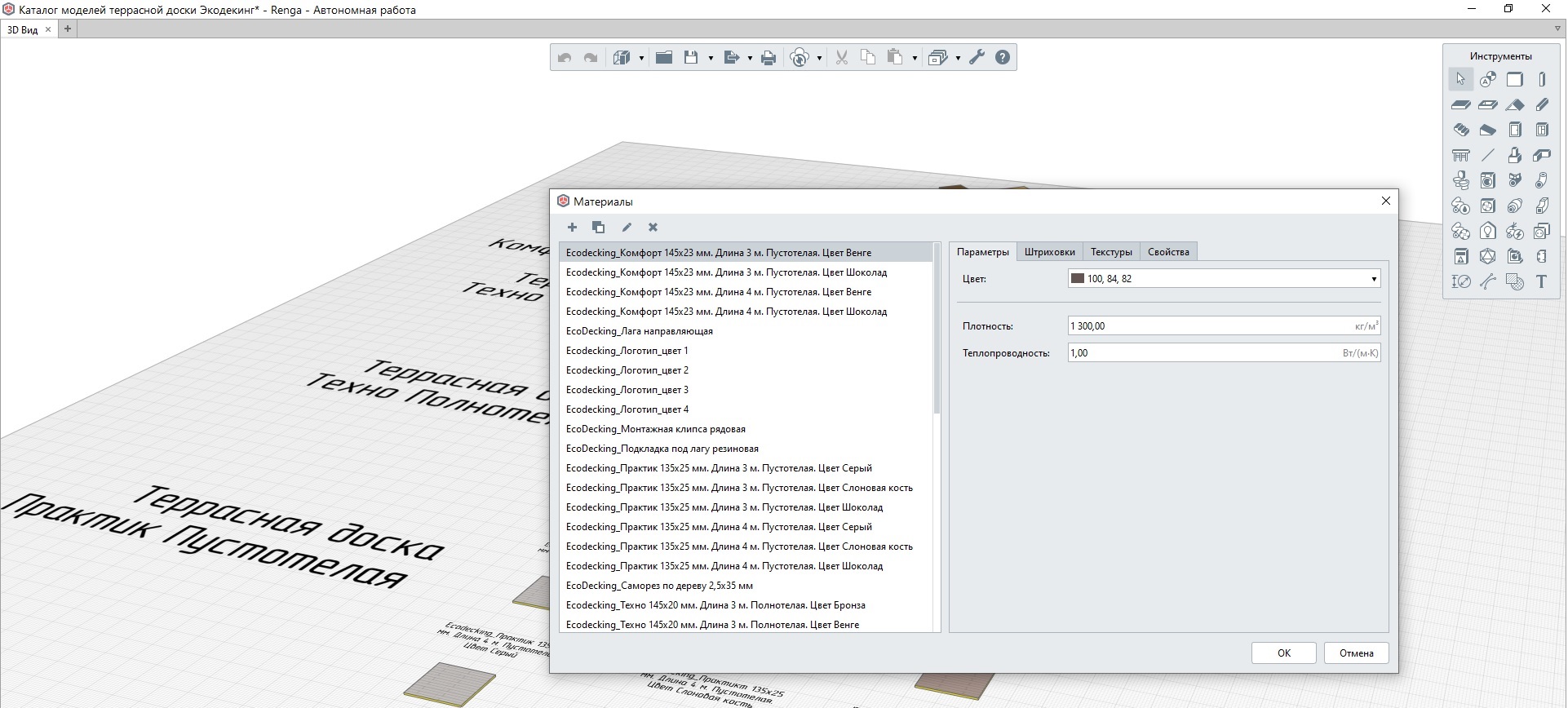Switch to the Параметры tab

(982, 252)
